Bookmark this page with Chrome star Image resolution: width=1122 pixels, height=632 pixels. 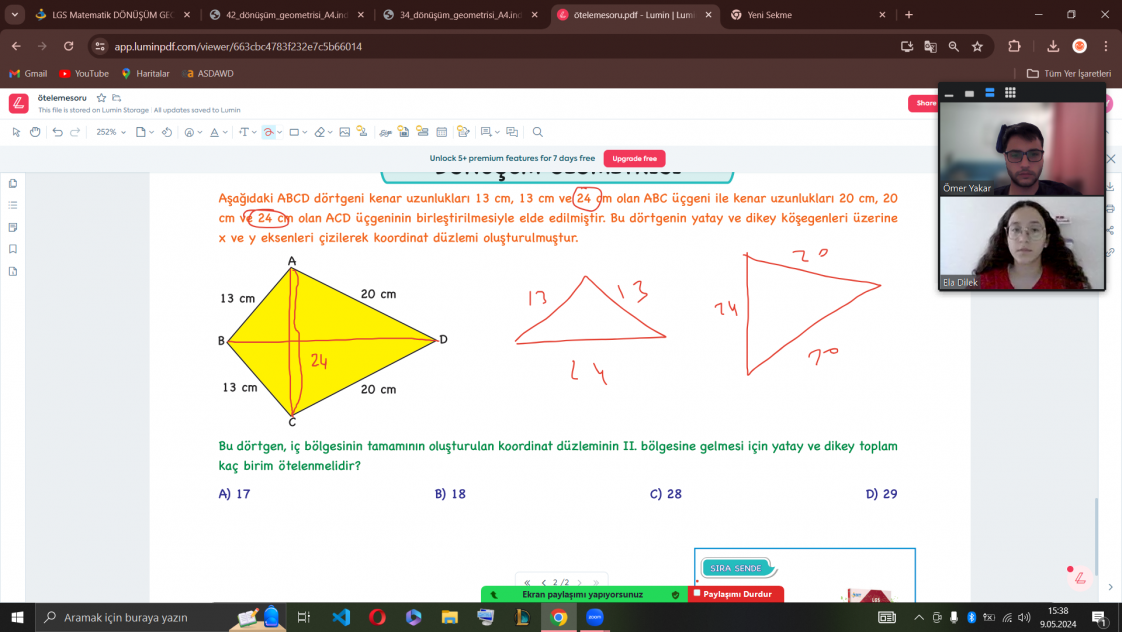(977, 46)
